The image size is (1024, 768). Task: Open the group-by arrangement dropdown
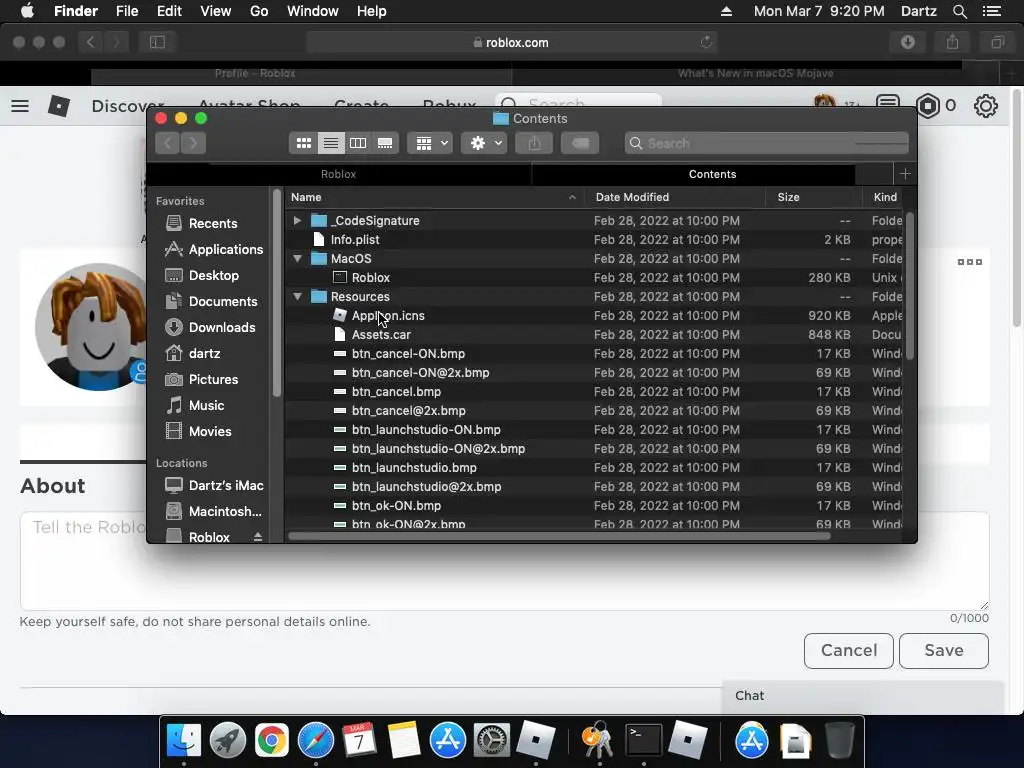[430, 143]
